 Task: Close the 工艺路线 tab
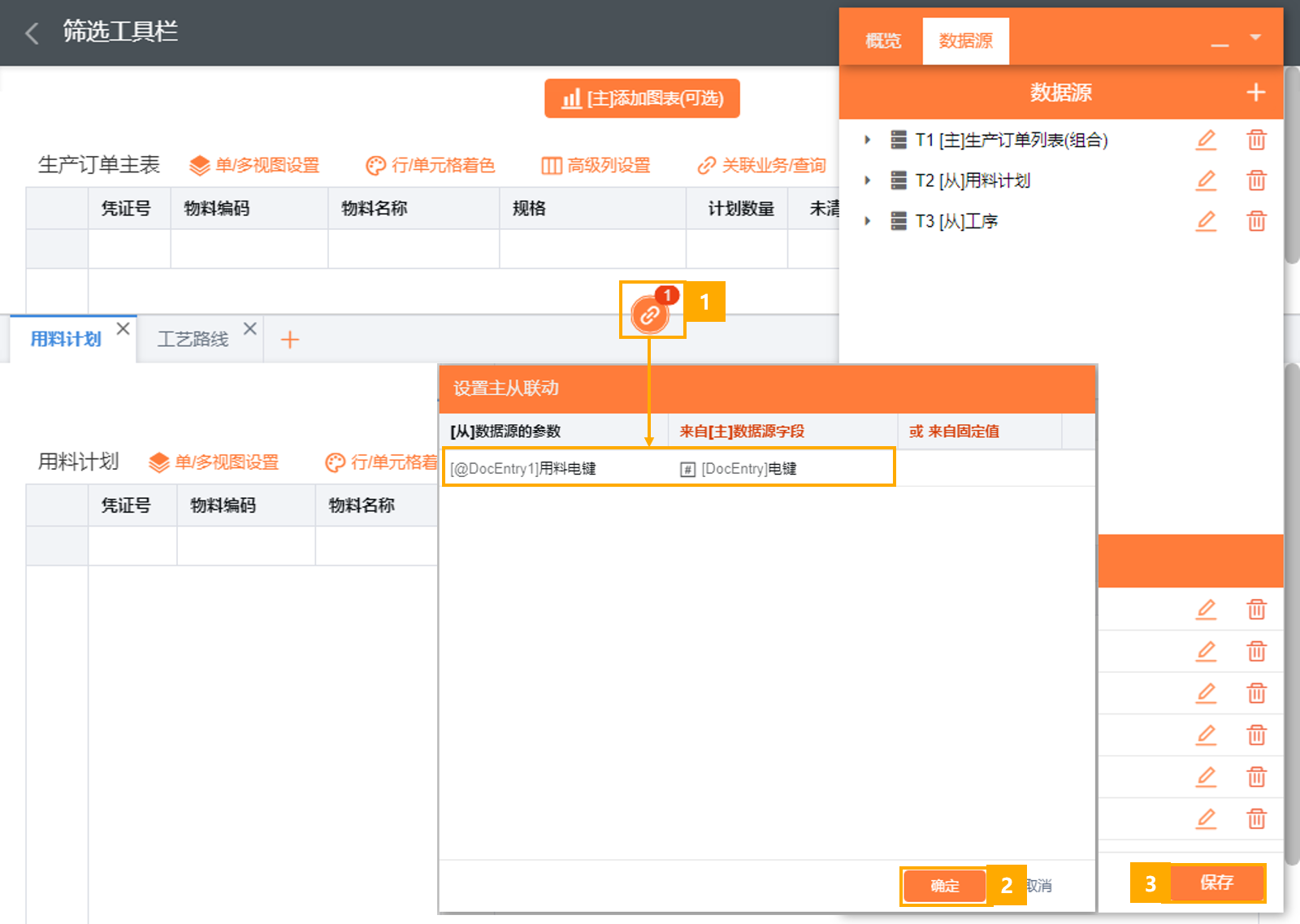click(x=250, y=328)
